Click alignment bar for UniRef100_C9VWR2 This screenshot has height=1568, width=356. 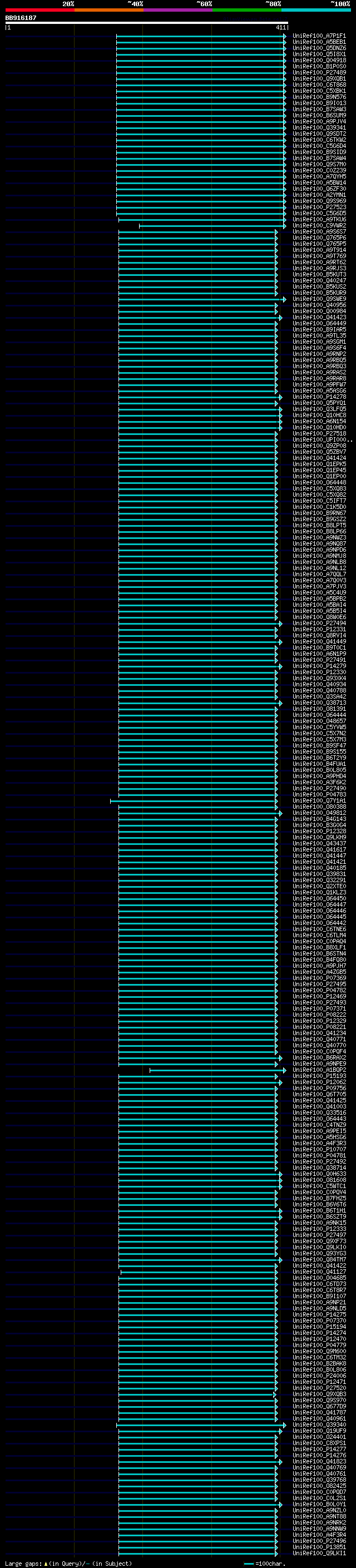click(212, 226)
